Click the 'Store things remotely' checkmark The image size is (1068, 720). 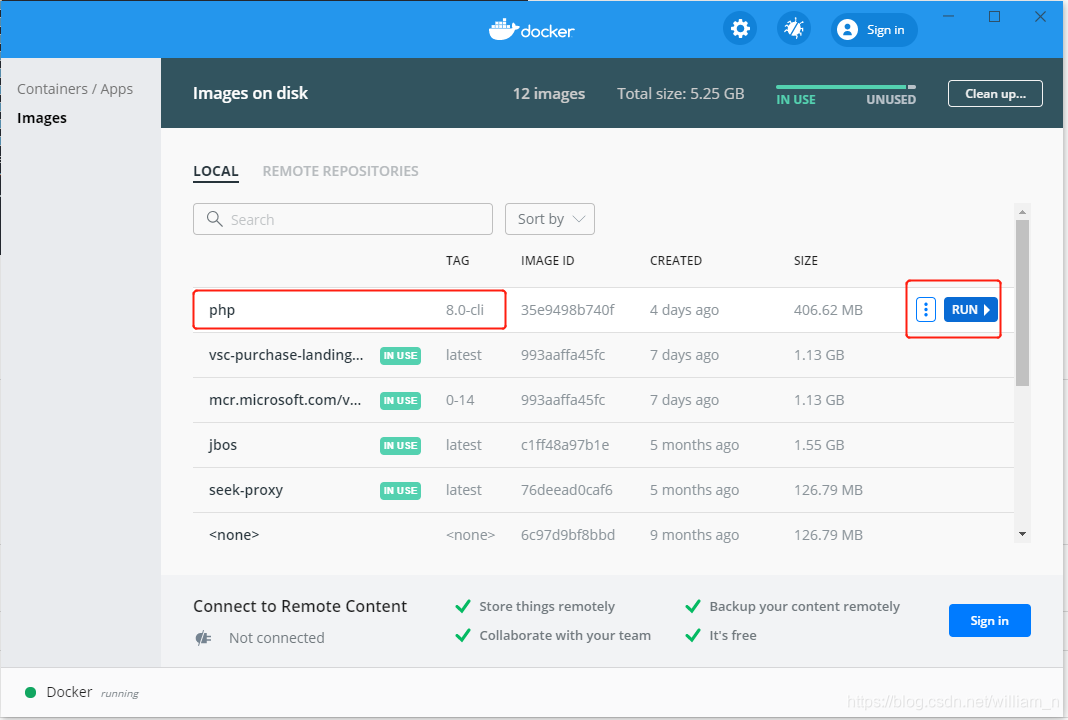pos(462,606)
